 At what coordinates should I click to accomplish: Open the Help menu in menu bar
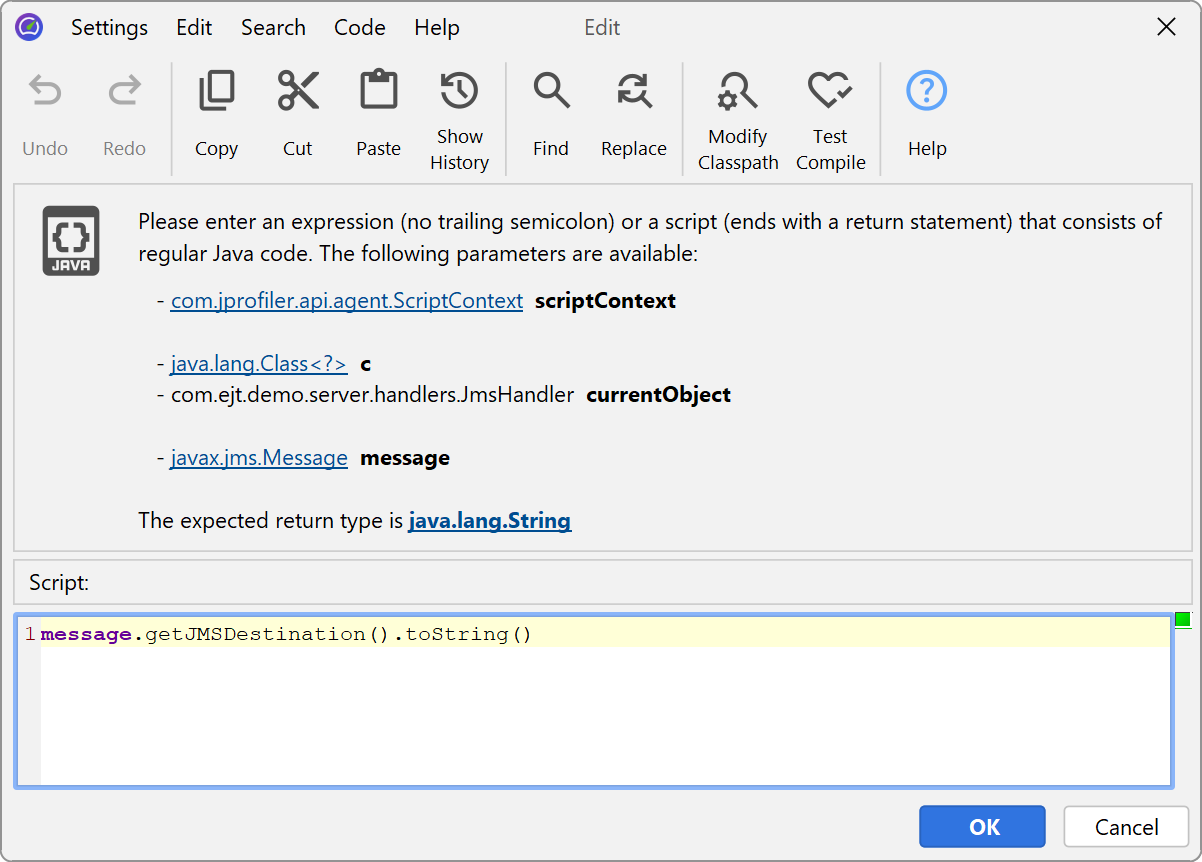pyautogui.click(x=437, y=28)
